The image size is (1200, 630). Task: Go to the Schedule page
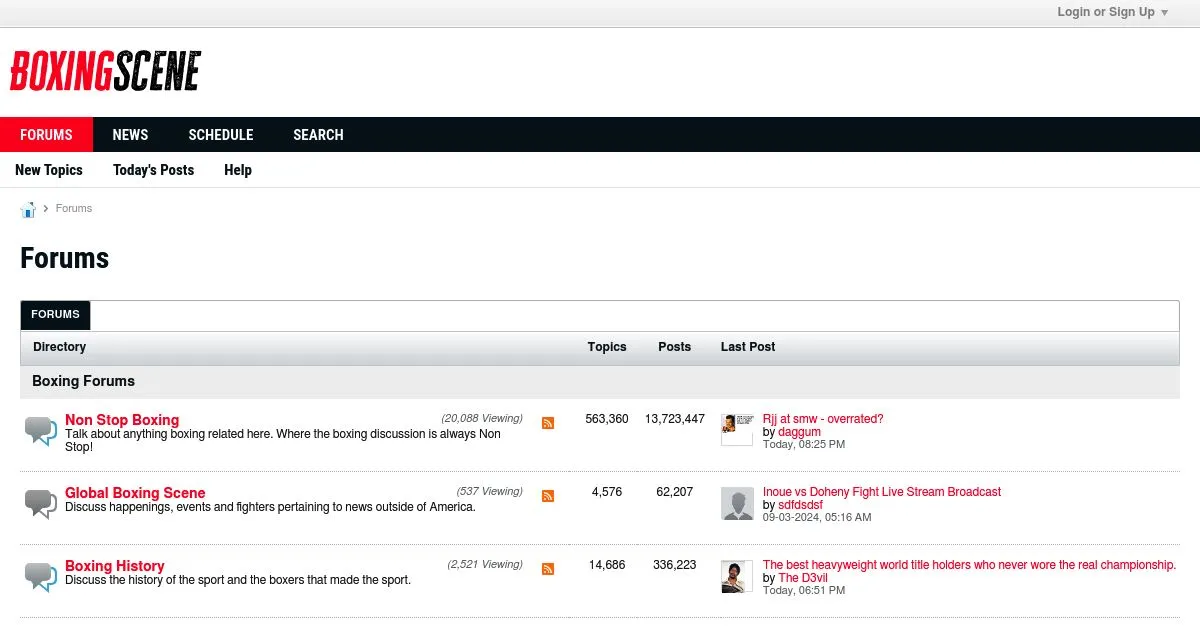click(x=220, y=135)
